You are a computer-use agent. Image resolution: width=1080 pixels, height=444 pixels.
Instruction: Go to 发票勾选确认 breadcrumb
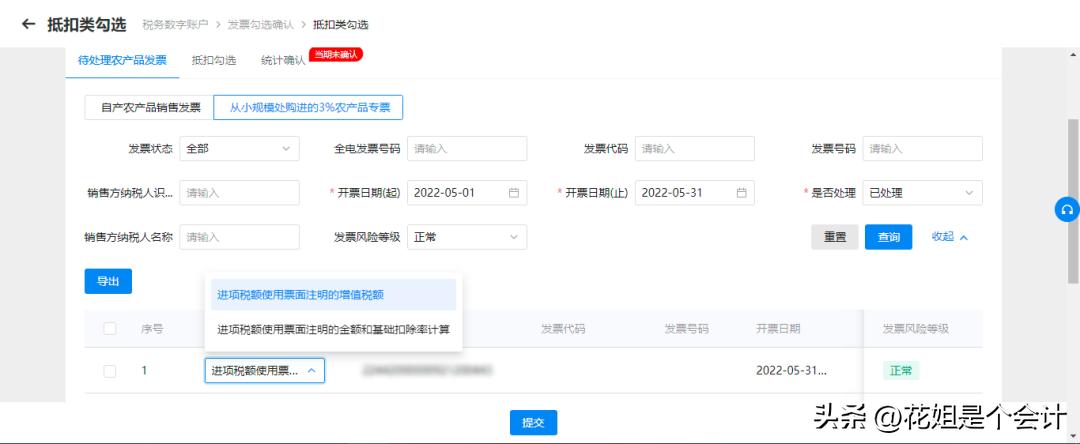(261, 25)
